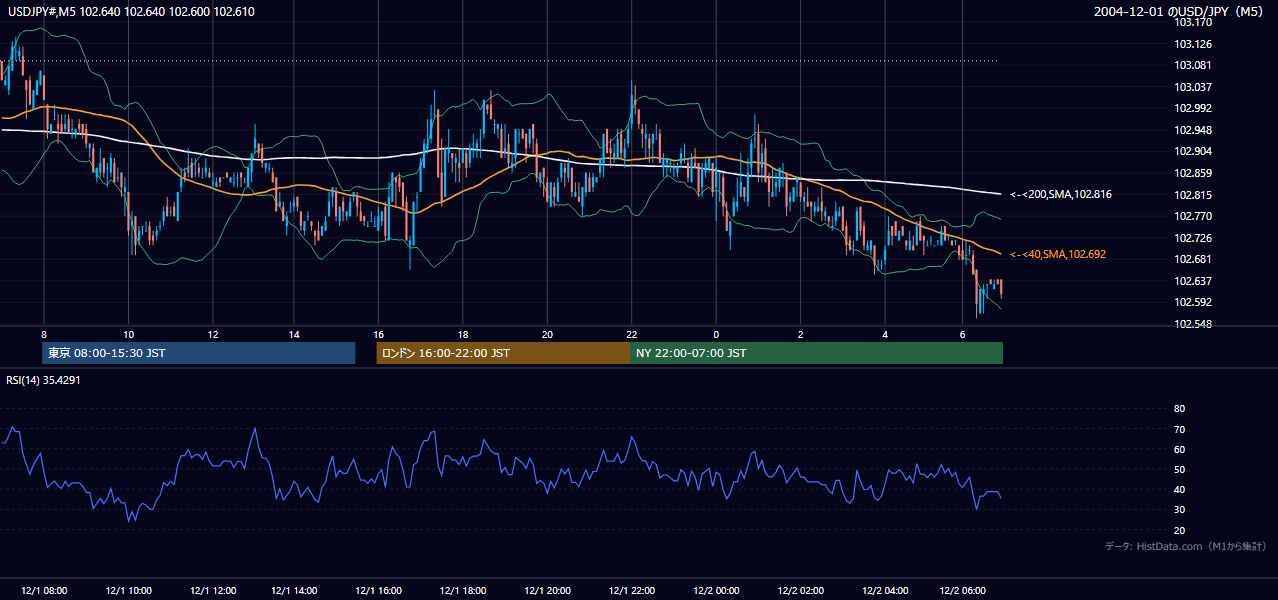Click the 12/2 04:00 time label
Image resolution: width=1278 pixels, height=600 pixels.
tap(885, 591)
